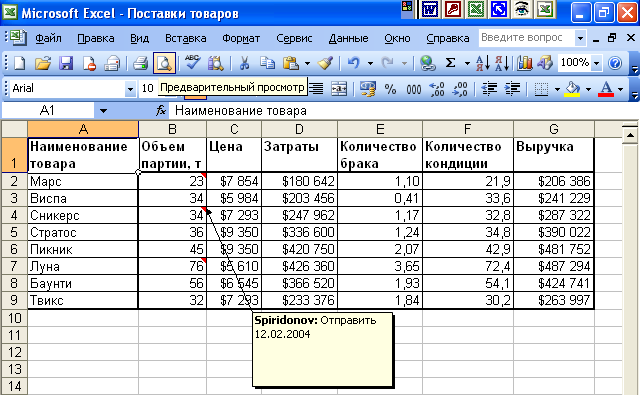Activate the Format Painter brush
This screenshot has width=640, height=395.
pyautogui.click(x=325, y=63)
